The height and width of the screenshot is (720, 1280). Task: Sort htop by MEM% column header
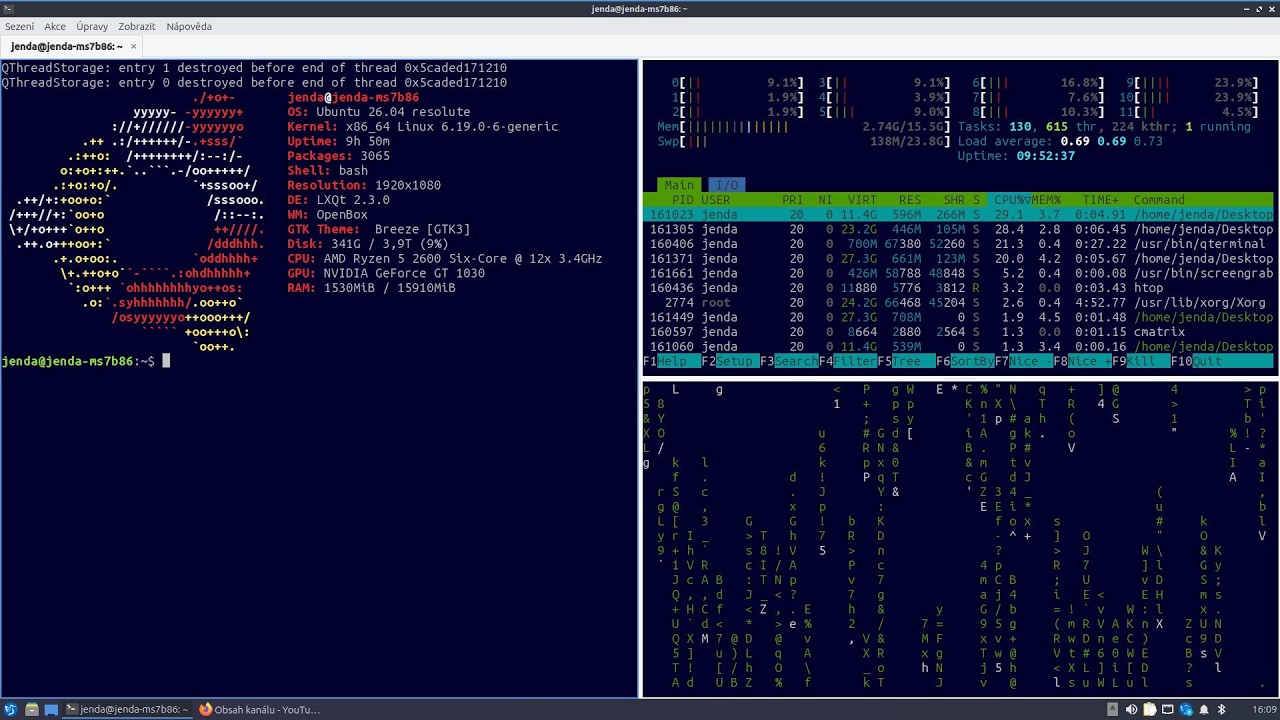(x=1046, y=200)
